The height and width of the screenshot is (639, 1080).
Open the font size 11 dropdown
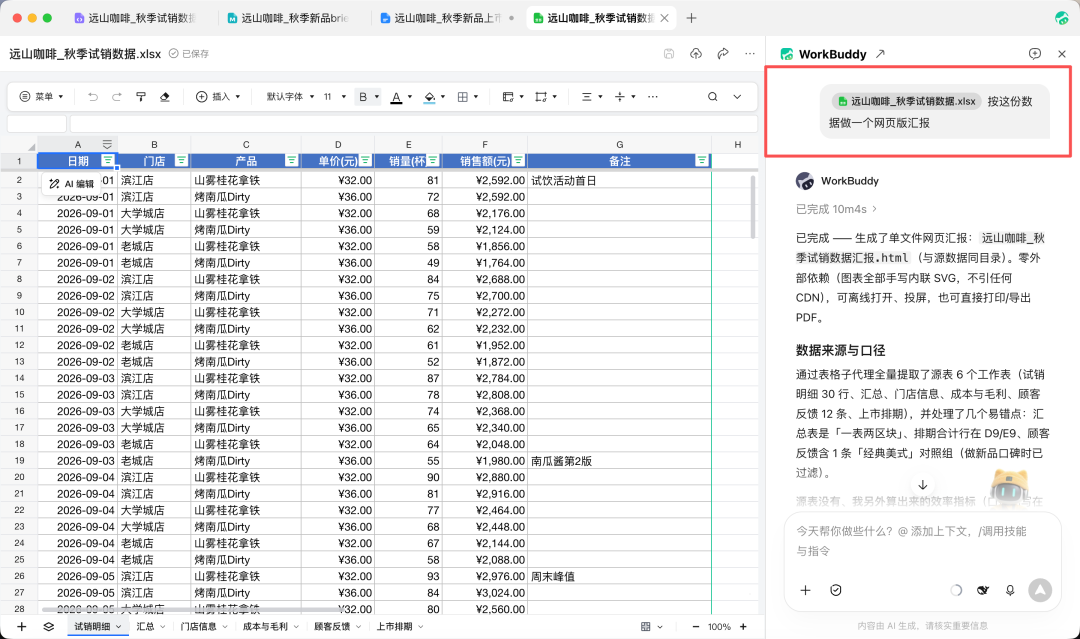tap(335, 97)
